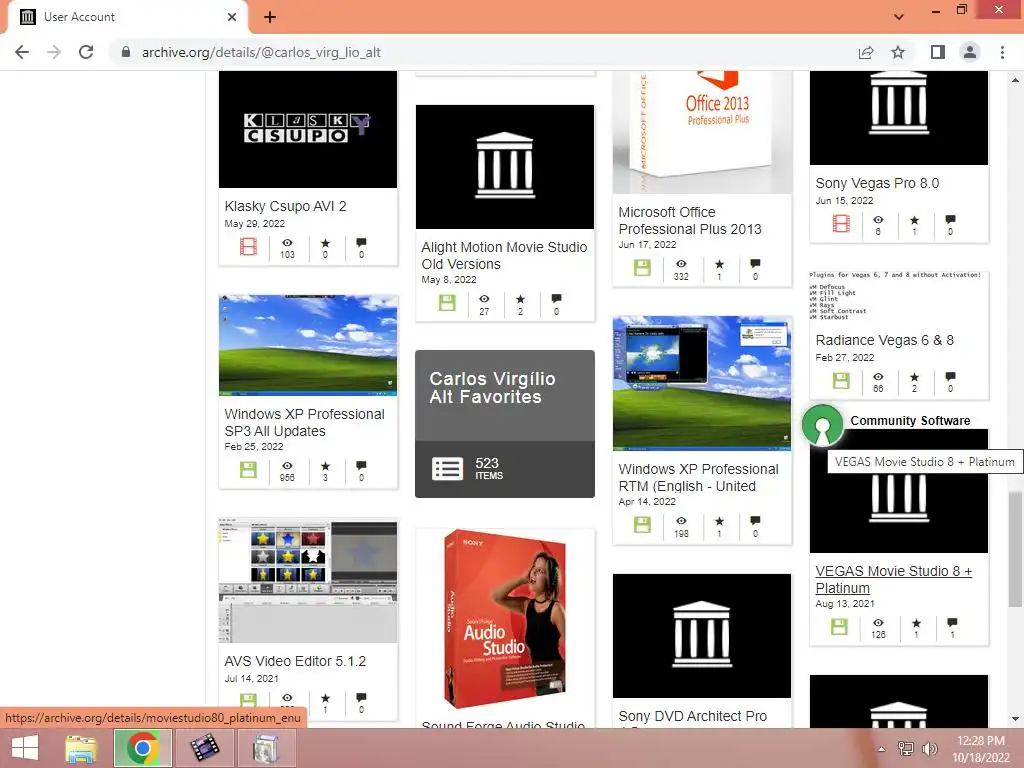Screen dimensions: 1024x768
Task: Open the Chrome profile avatar
Action: tap(970, 52)
